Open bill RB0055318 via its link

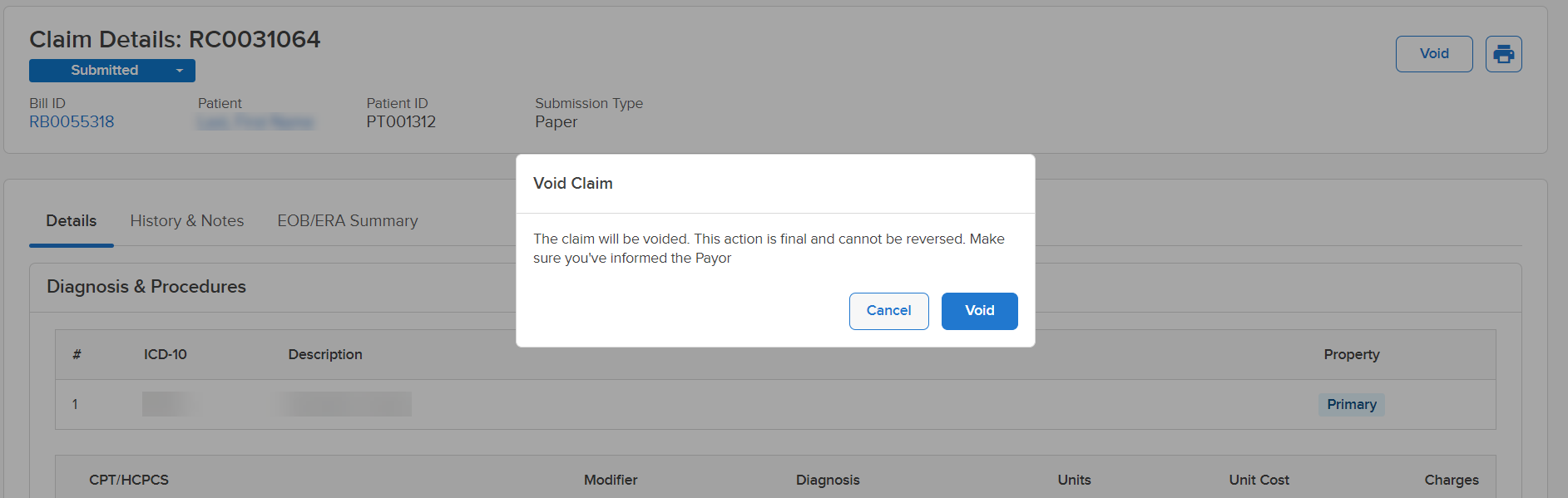(72, 121)
